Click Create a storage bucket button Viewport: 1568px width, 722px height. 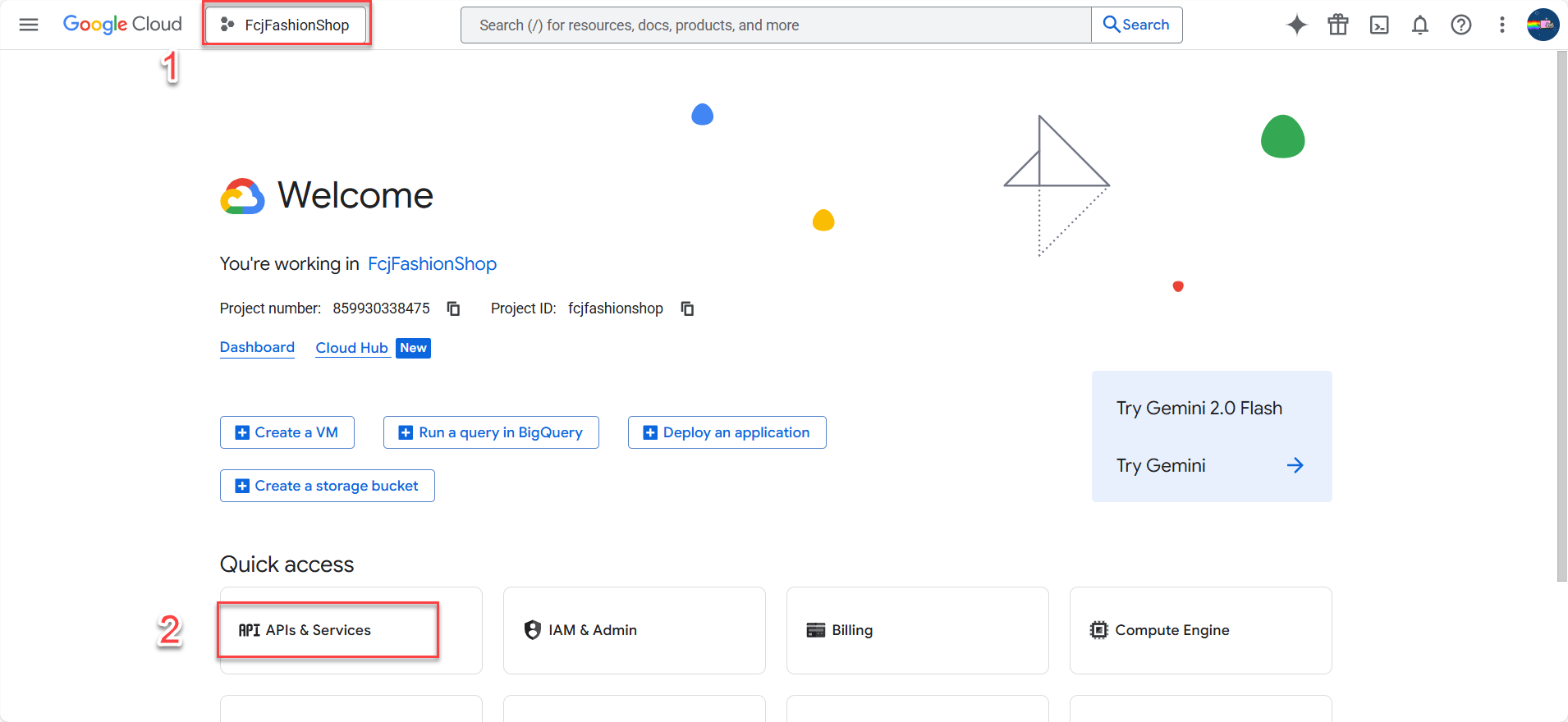[x=328, y=486]
